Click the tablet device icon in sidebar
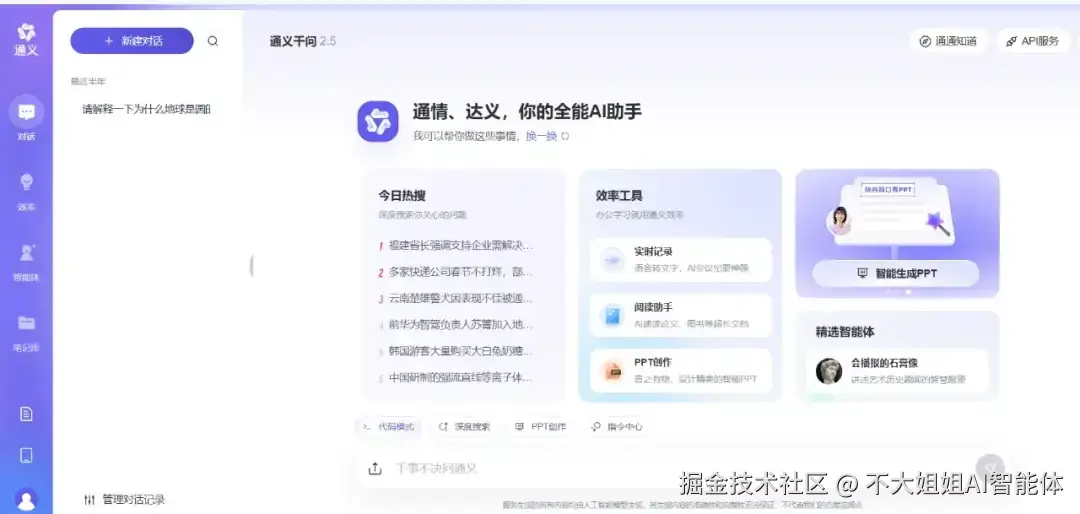The width and height of the screenshot is (1080, 514). (26, 455)
